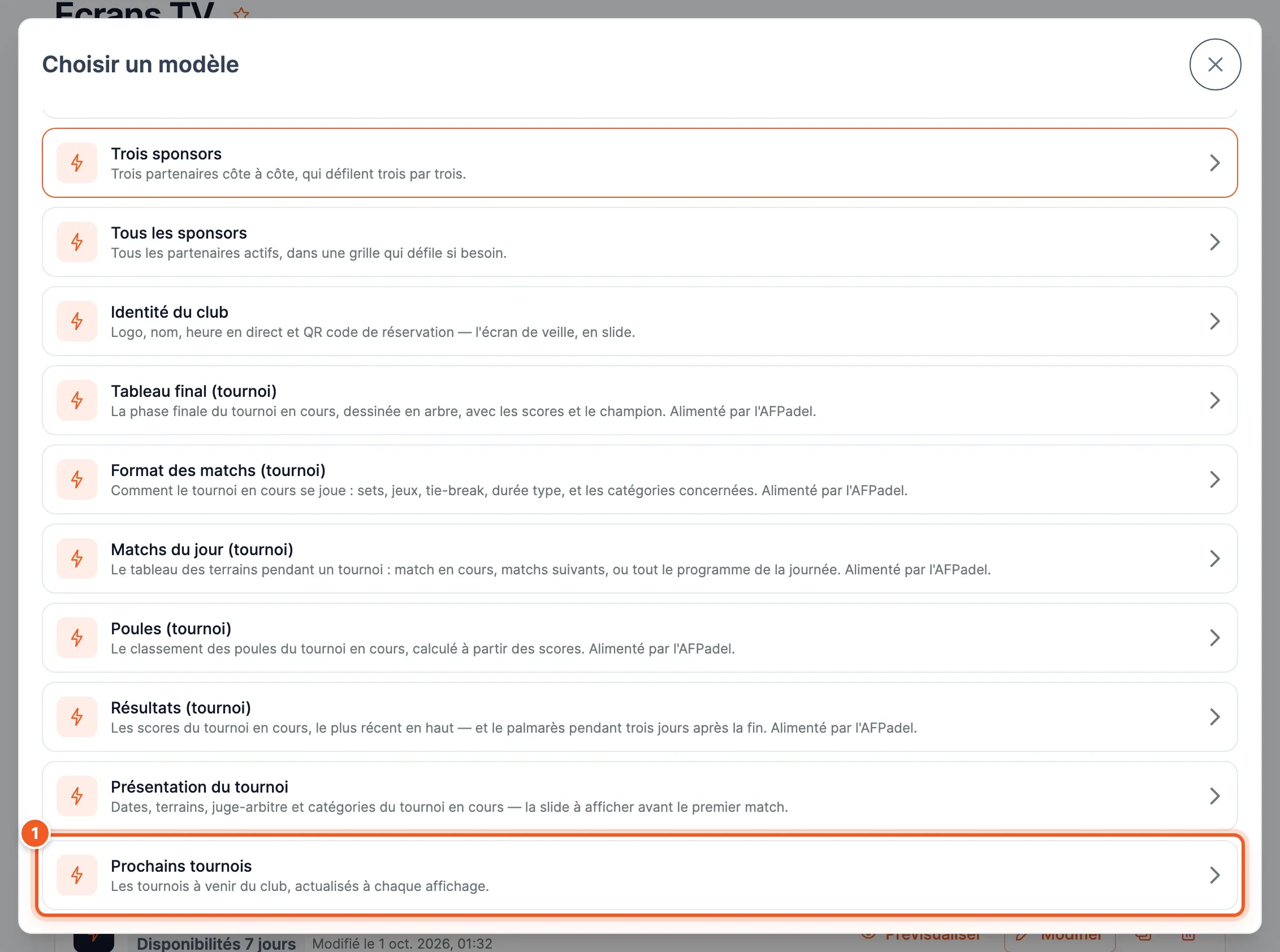Click the description 'Trois partenaires côte à côte'

tap(288, 174)
